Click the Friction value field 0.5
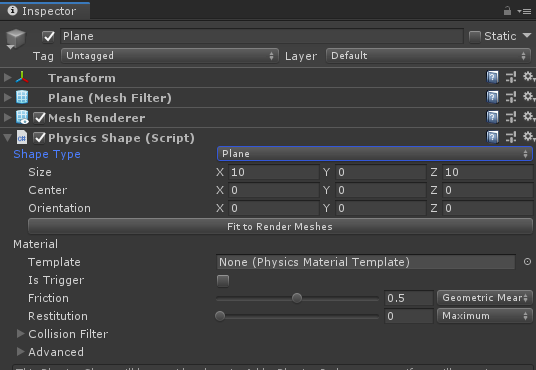The width and height of the screenshot is (536, 370). click(409, 298)
